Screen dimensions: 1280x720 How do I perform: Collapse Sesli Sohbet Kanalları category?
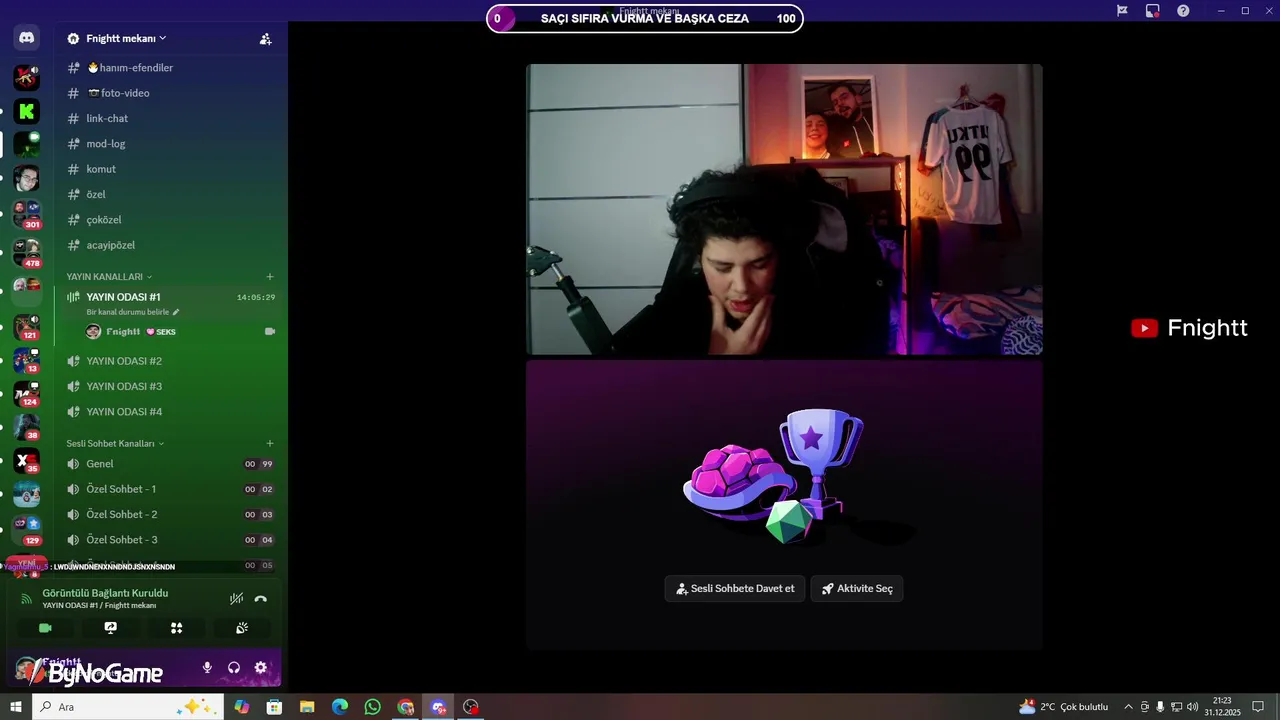click(x=115, y=443)
